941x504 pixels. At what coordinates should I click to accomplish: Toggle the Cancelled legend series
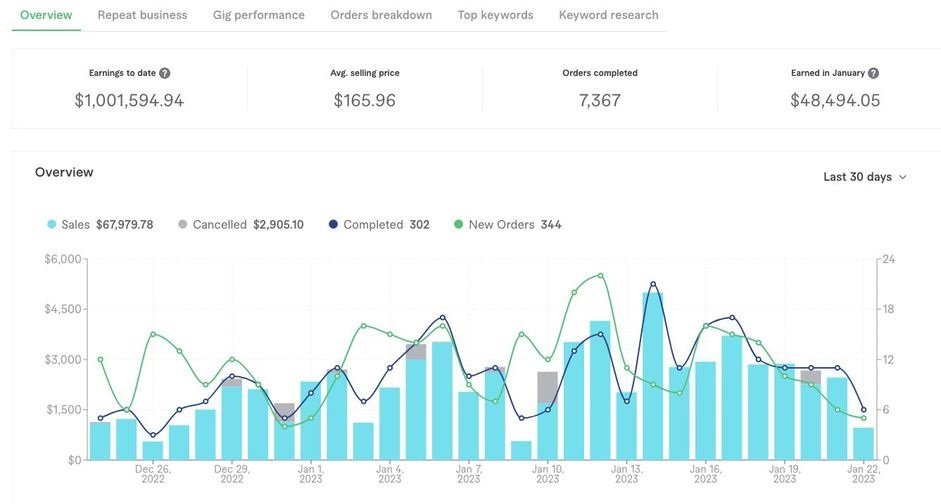click(x=241, y=224)
